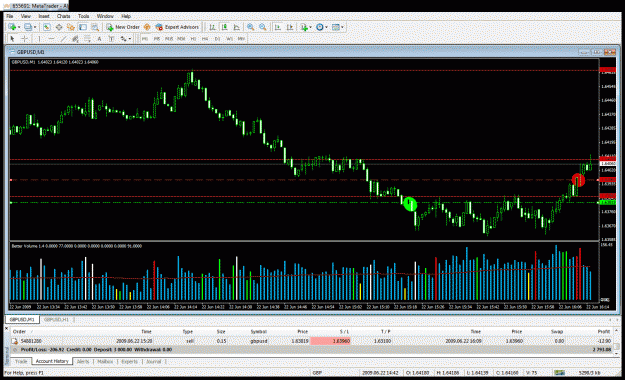Select the equidistant channel tool
The image size is (625, 380).
tap(75, 39)
